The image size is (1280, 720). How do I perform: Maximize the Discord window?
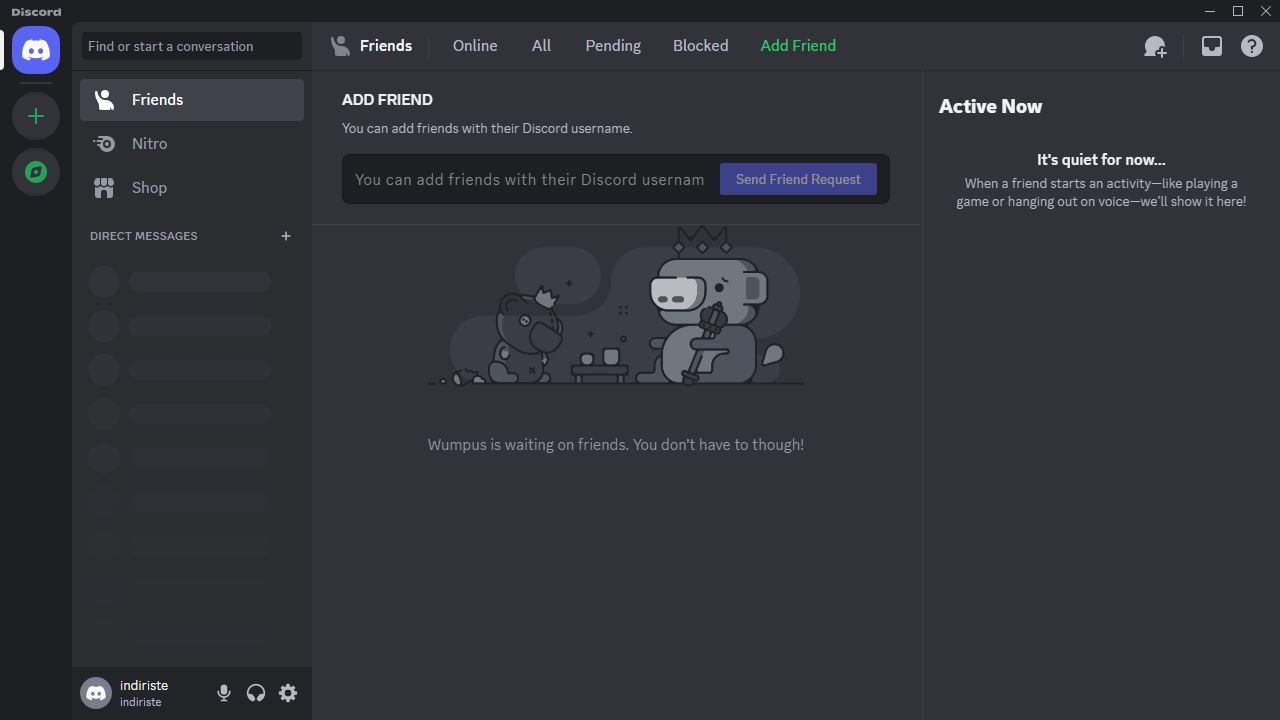[x=1238, y=11]
